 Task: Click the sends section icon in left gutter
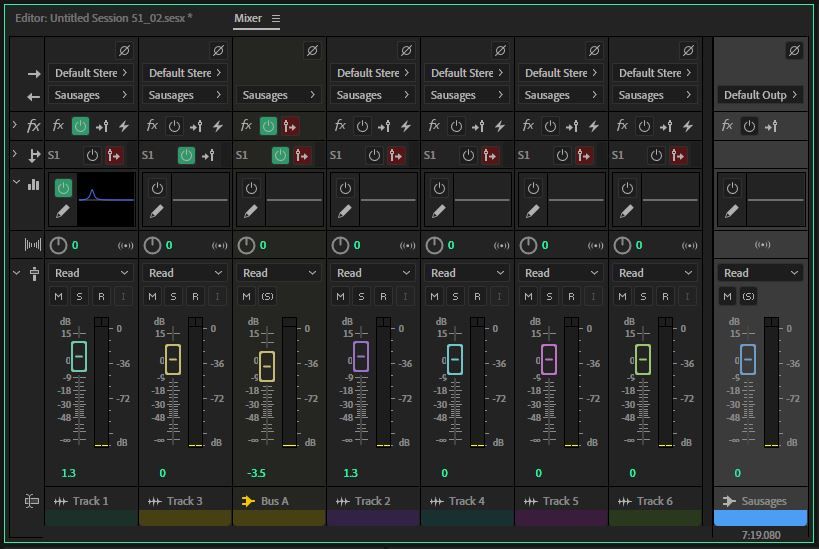click(34, 156)
